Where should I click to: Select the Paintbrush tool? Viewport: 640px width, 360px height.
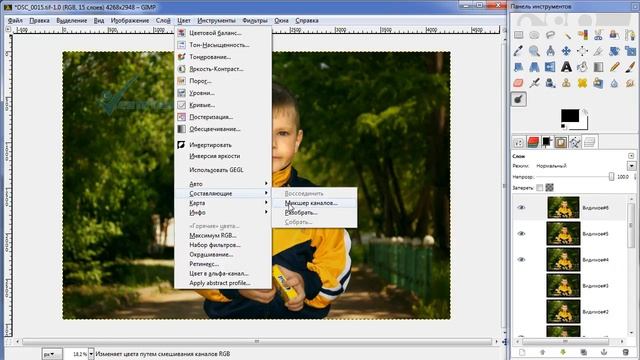click(631, 67)
